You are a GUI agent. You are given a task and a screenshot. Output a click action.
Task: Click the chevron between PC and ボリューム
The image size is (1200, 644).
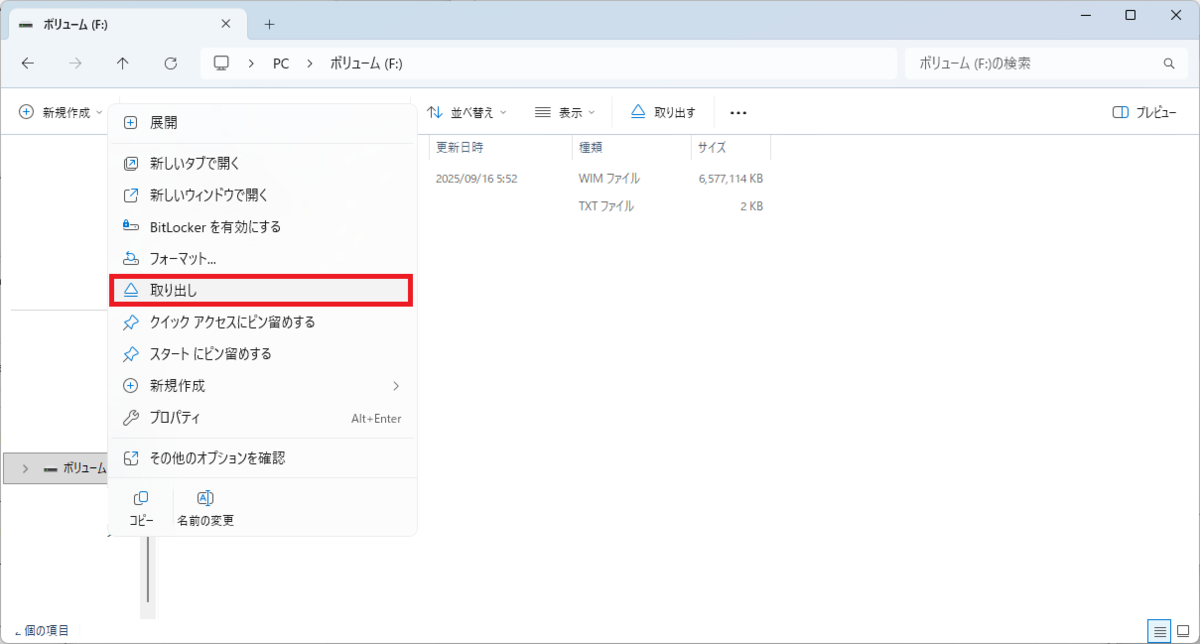310,63
